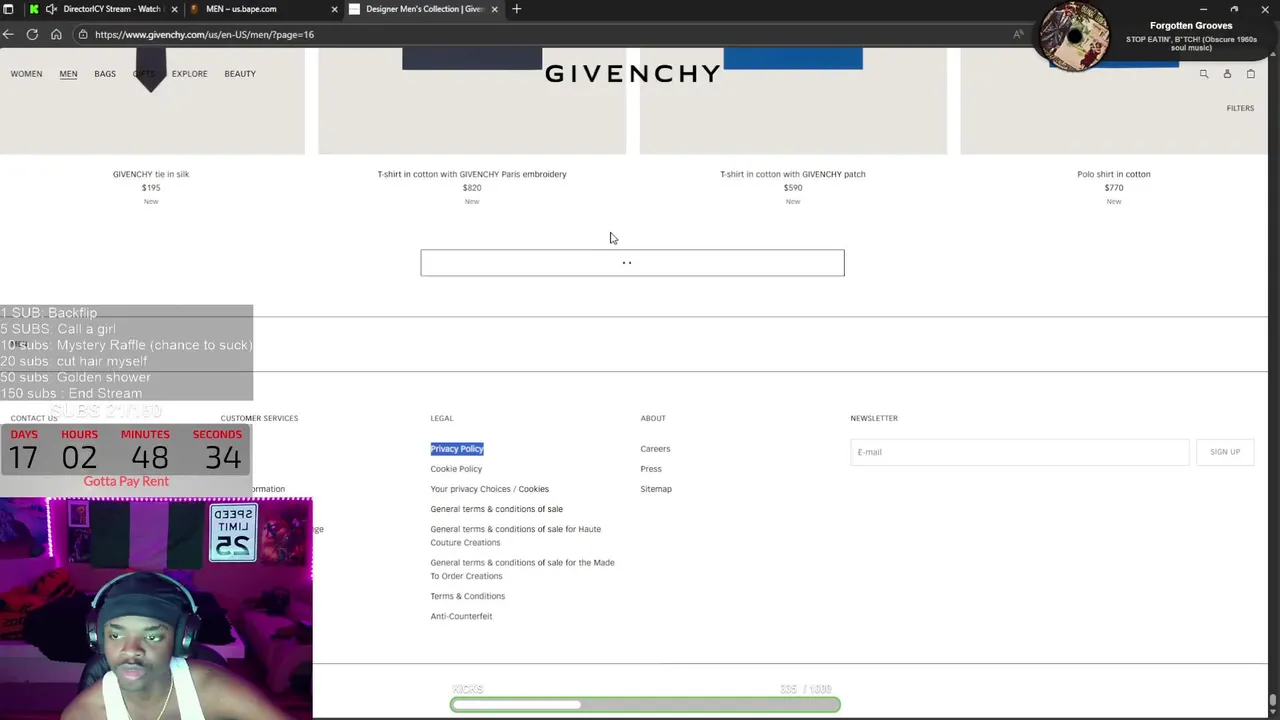
Task: Click the GIVENCHY logo
Action: pyautogui.click(x=632, y=74)
